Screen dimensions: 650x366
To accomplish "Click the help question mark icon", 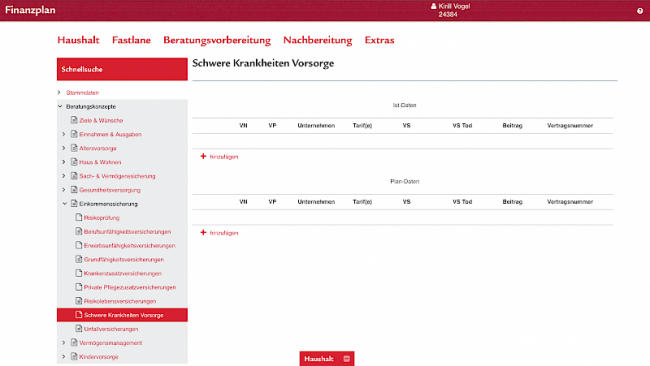I will click(x=640, y=11).
